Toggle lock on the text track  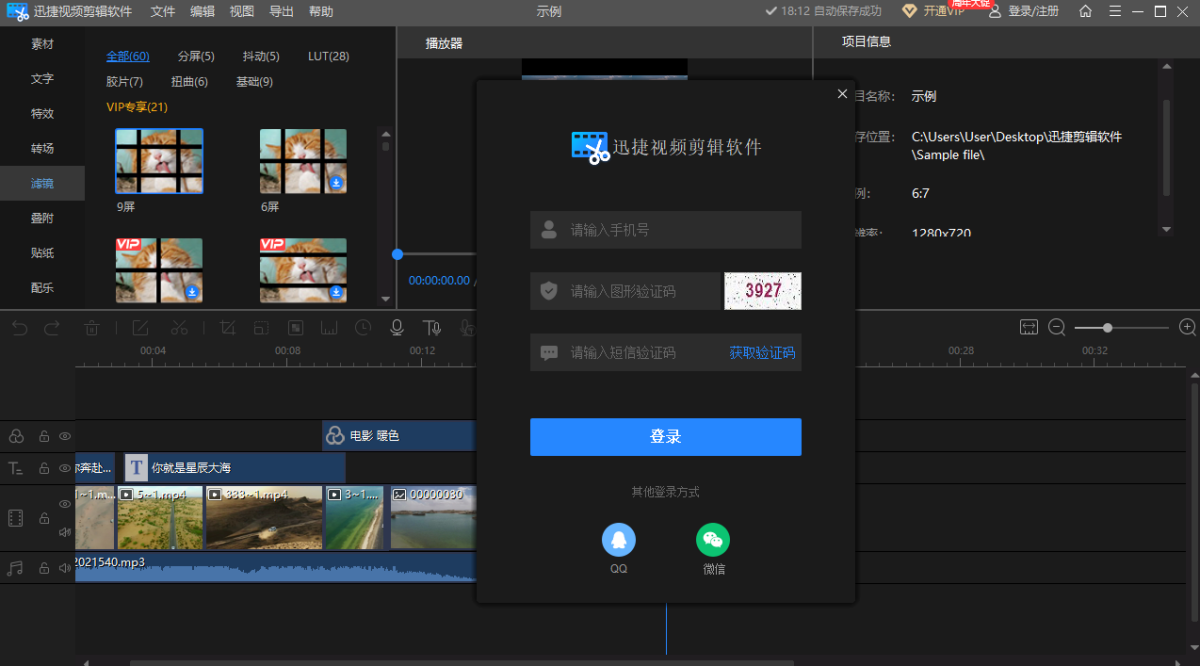[44, 468]
